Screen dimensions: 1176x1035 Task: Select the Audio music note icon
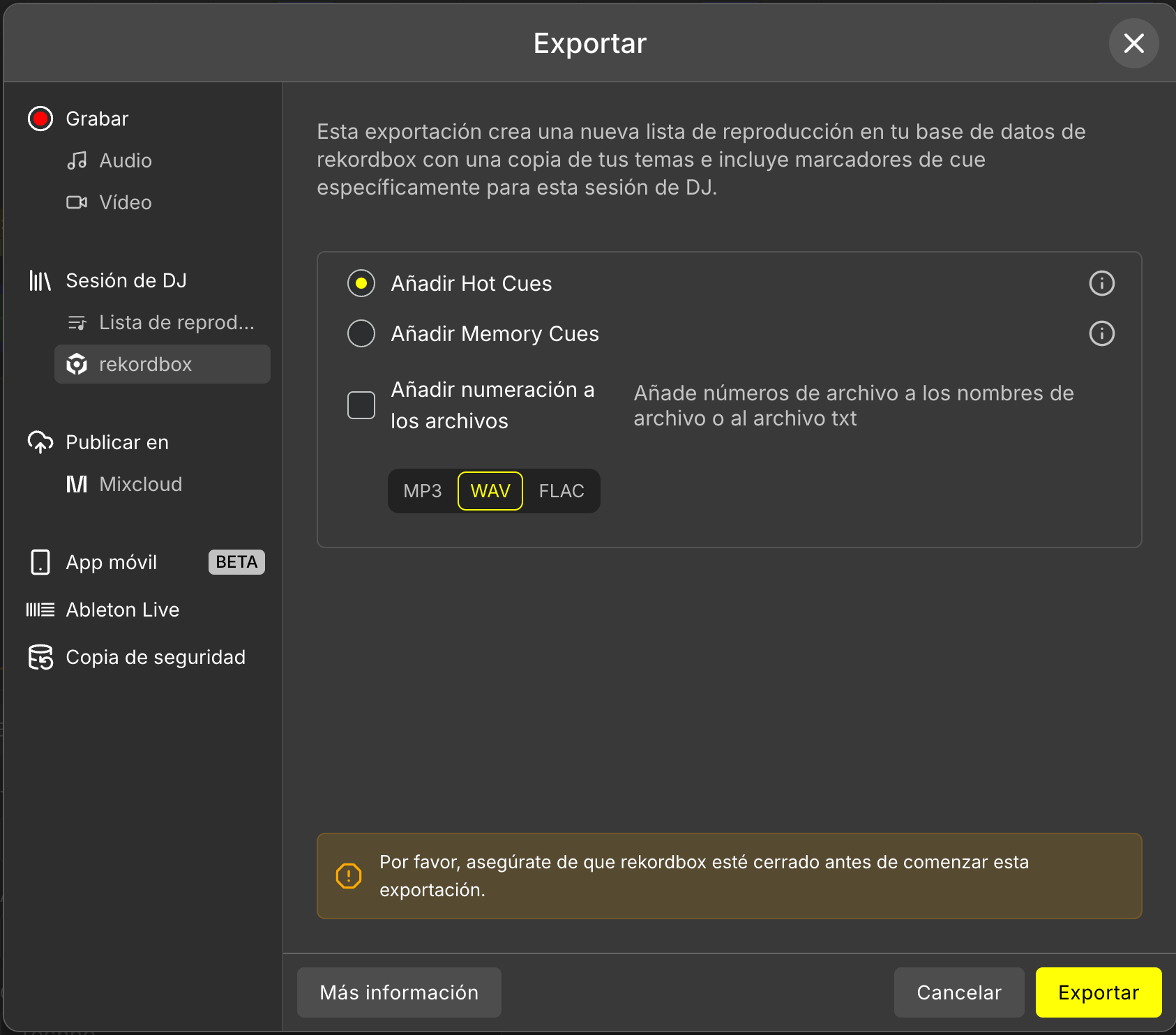[77, 160]
